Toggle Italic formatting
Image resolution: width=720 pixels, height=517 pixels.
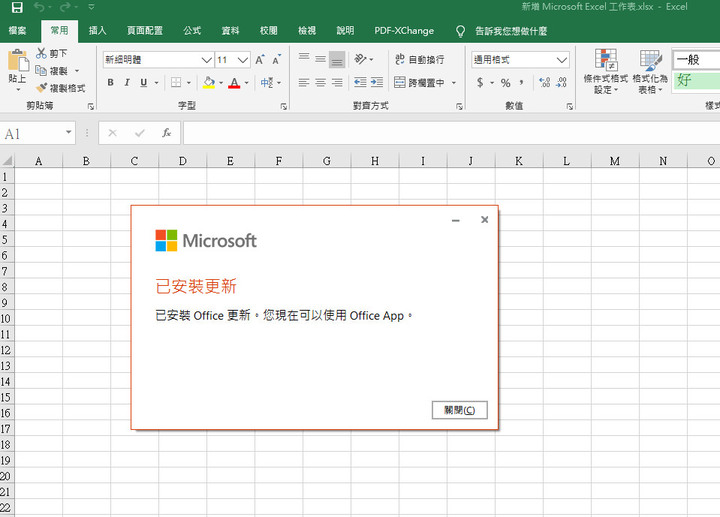[127, 83]
